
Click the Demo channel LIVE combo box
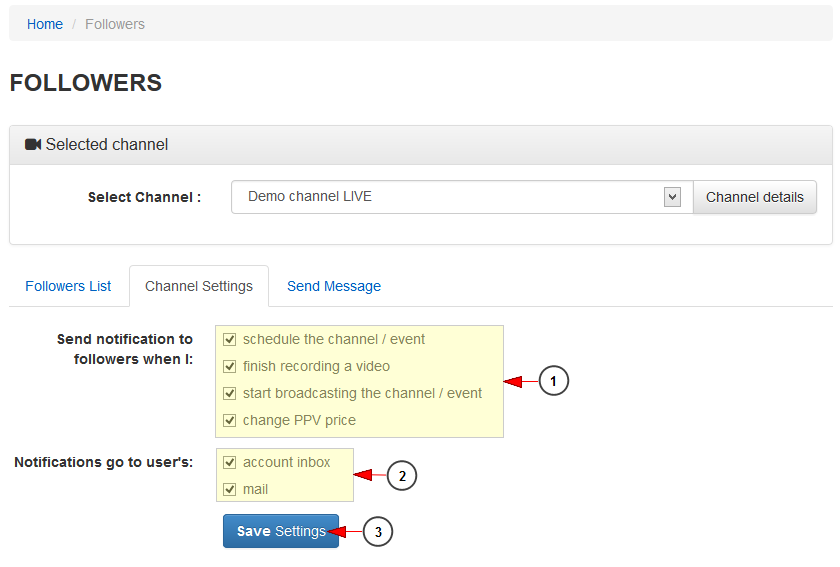pos(462,197)
